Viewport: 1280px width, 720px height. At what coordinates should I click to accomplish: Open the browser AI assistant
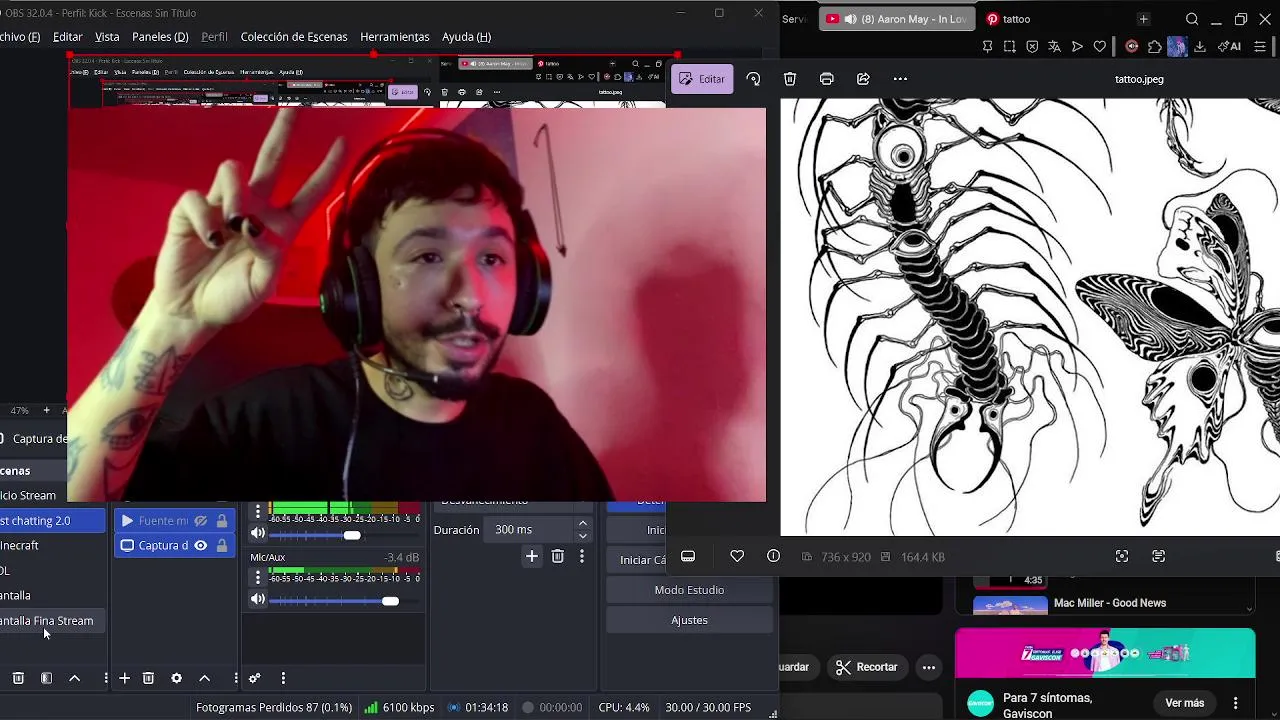tap(1229, 46)
